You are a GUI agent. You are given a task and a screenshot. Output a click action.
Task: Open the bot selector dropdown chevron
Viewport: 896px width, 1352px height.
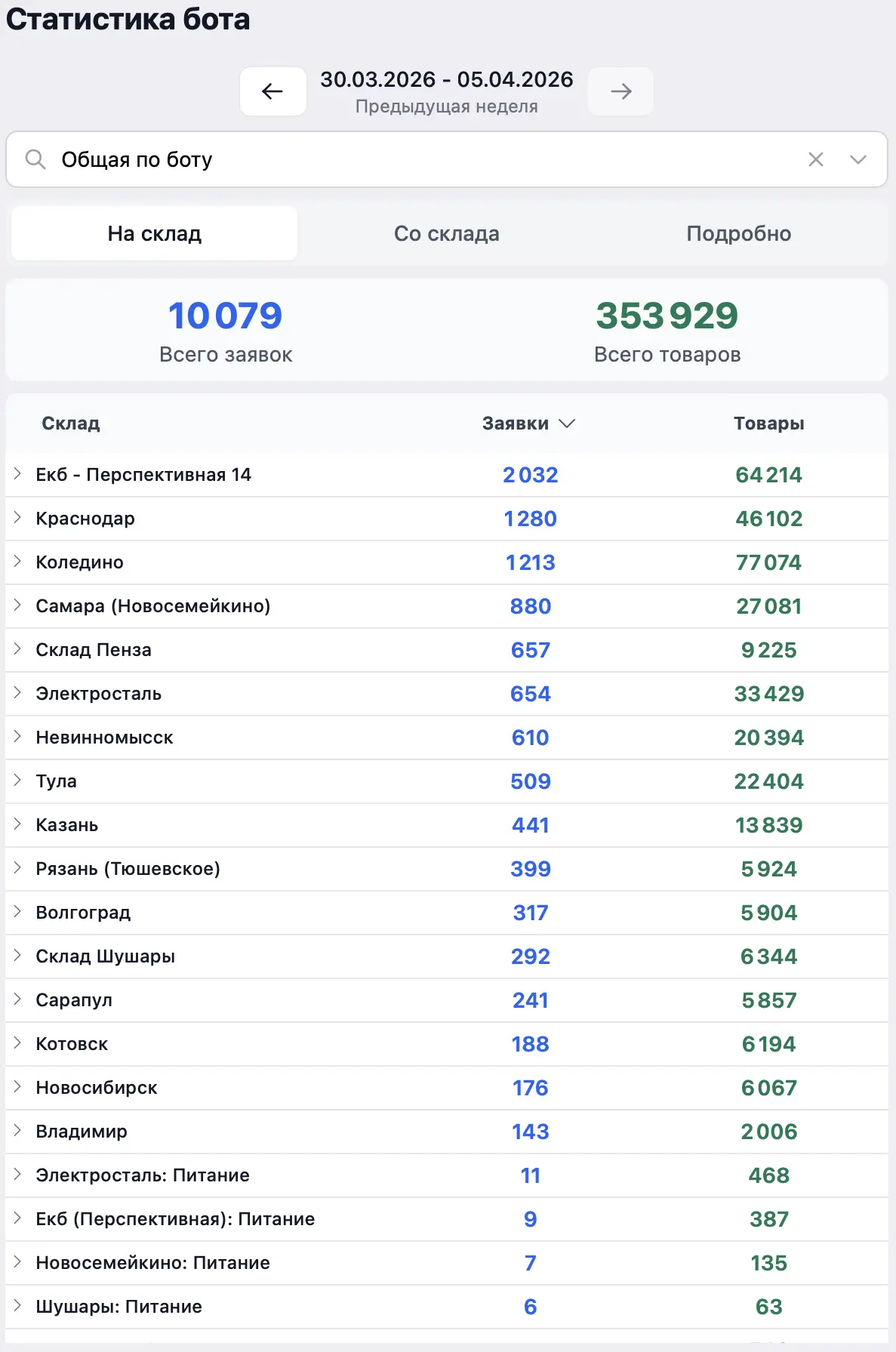tap(858, 159)
